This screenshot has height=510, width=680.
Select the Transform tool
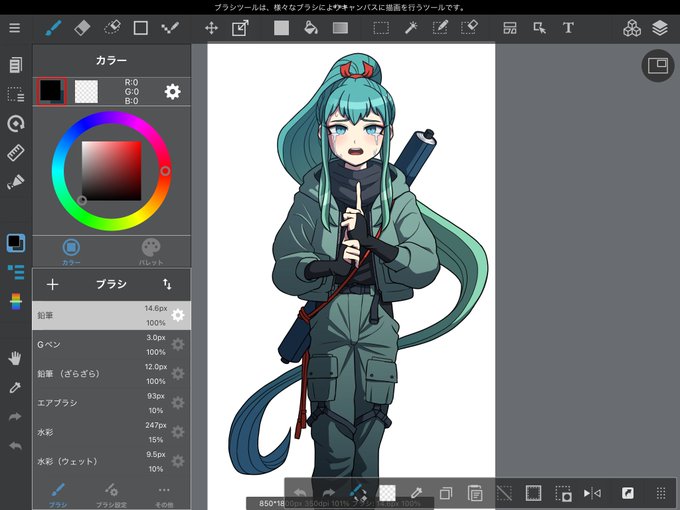[240, 28]
